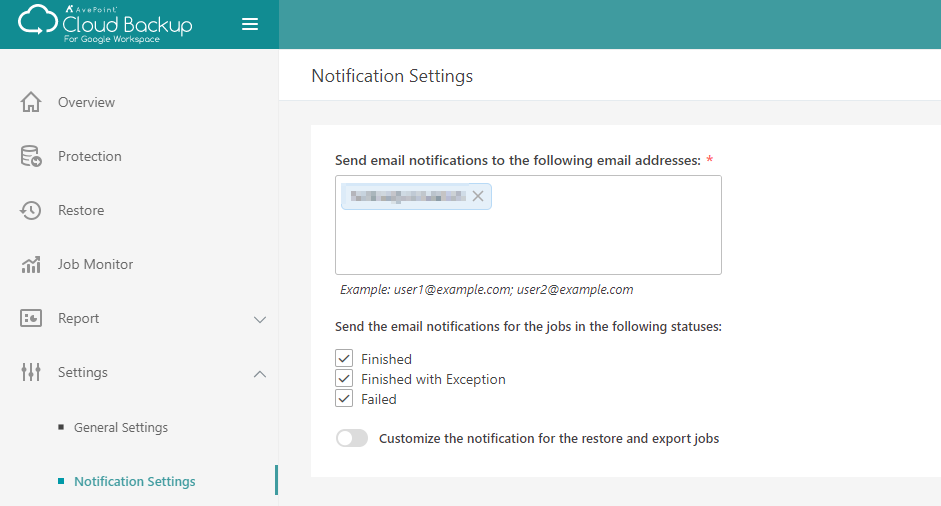This screenshot has width=941, height=506.
Task: Expand the Report menu chevron
Action: 260,319
